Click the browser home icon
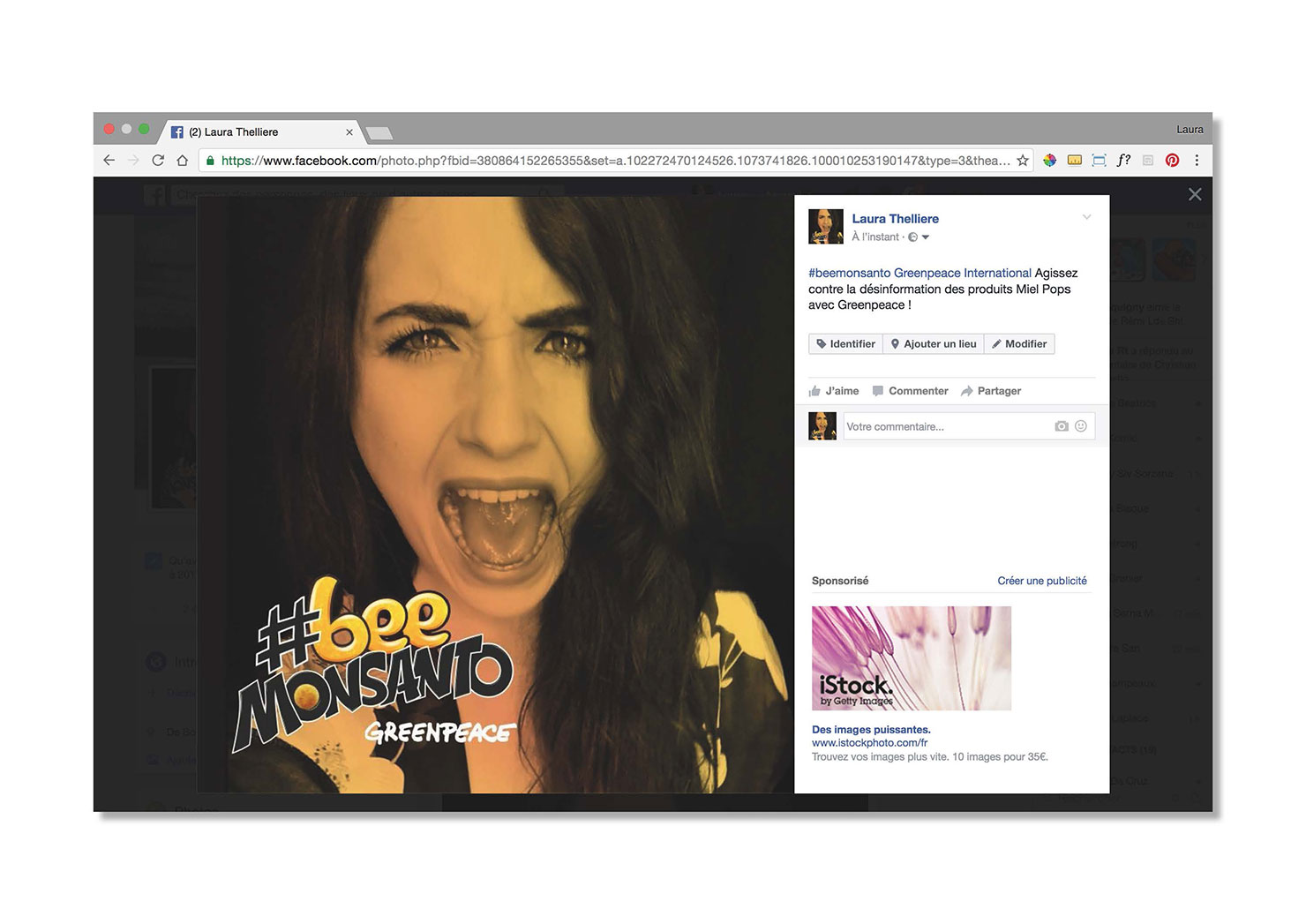The height and width of the screenshot is (924, 1306). point(183,161)
